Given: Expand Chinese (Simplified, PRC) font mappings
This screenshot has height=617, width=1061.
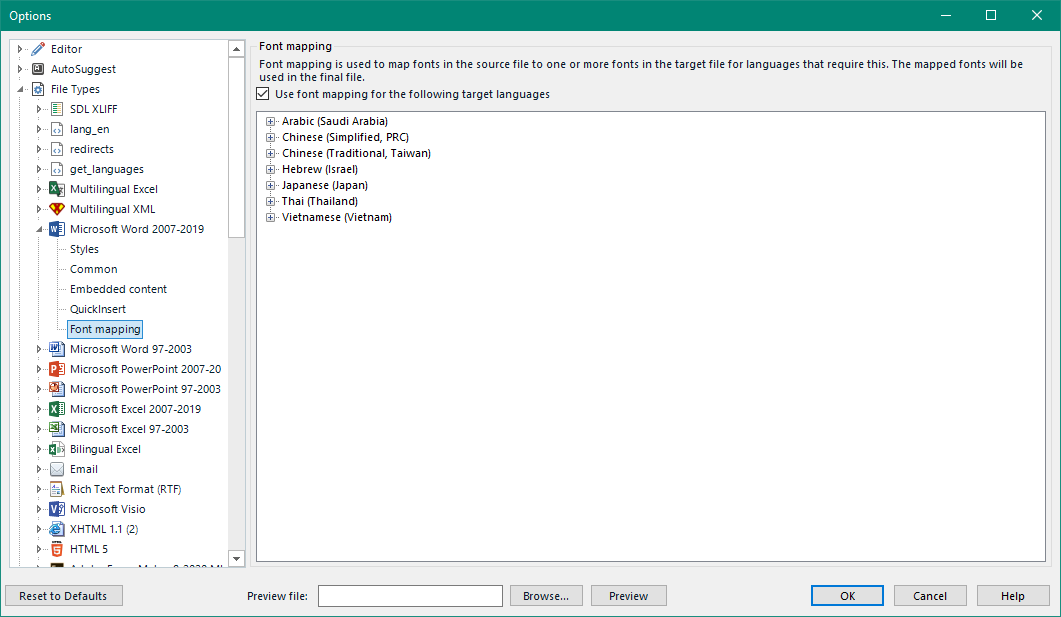Looking at the screenshot, I should click(271, 137).
